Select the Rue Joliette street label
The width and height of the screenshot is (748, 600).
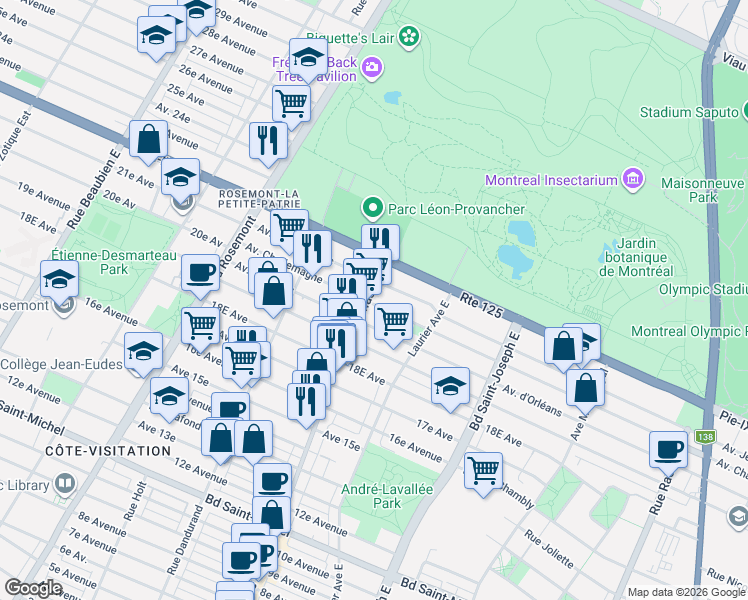(549, 548)
